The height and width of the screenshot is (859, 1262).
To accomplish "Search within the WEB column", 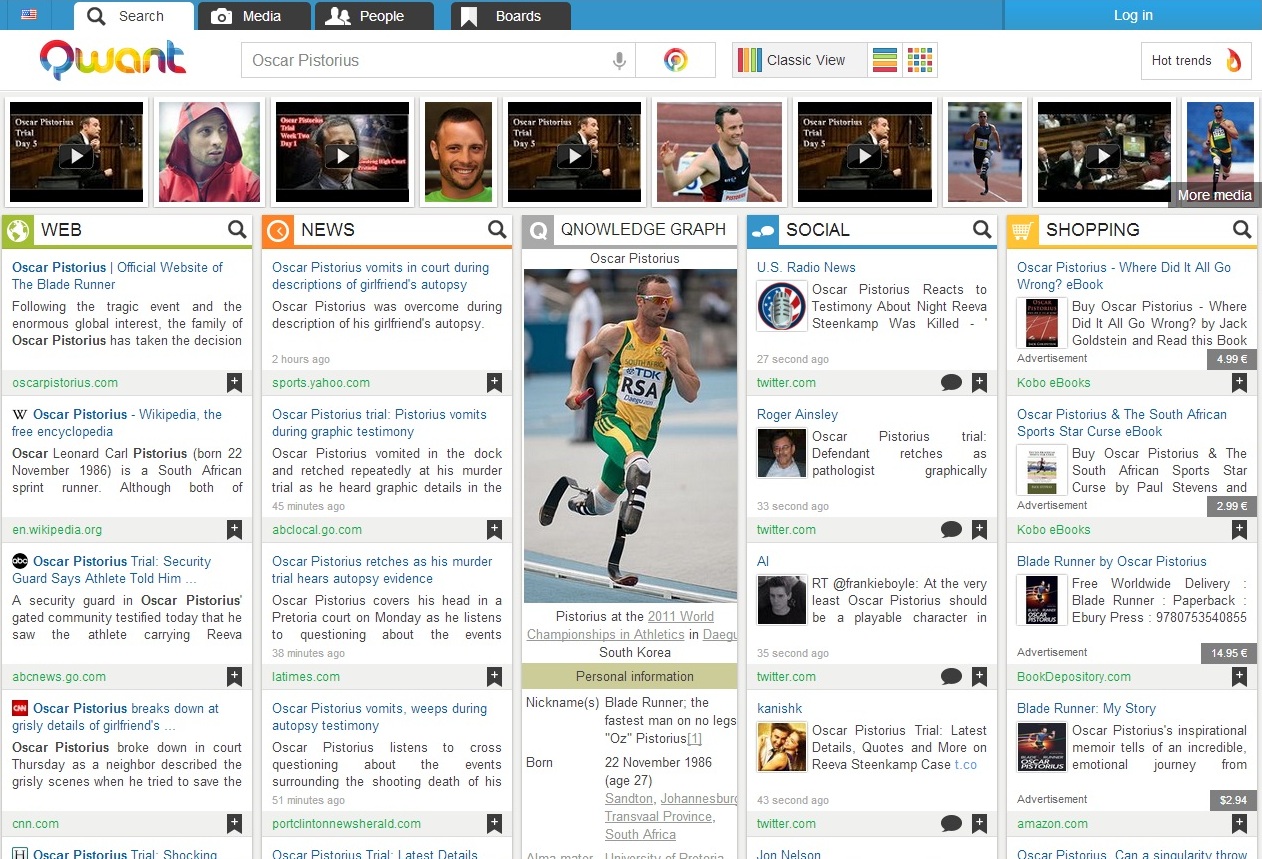I will coord(237,230).
